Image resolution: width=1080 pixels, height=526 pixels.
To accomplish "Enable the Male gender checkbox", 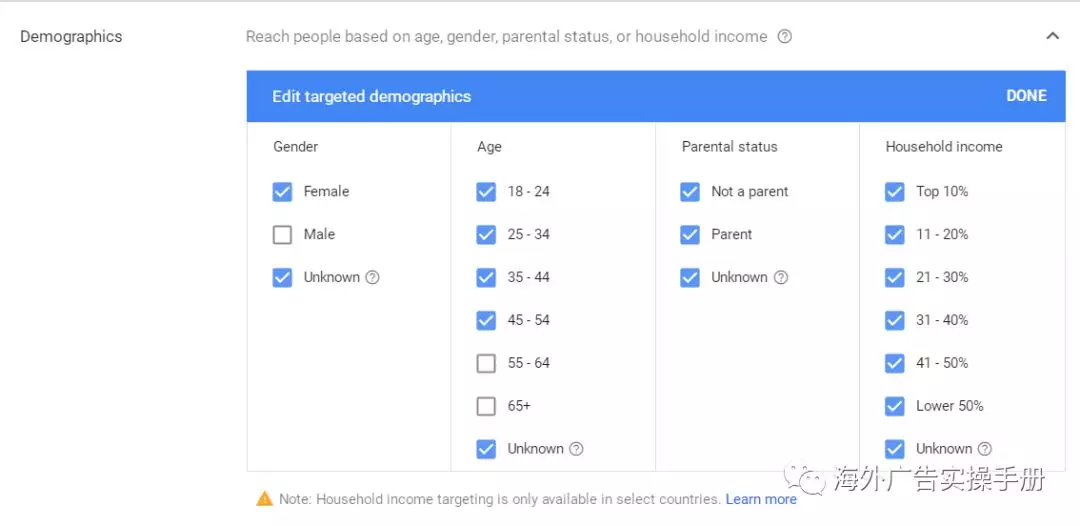I will (282, 235).
